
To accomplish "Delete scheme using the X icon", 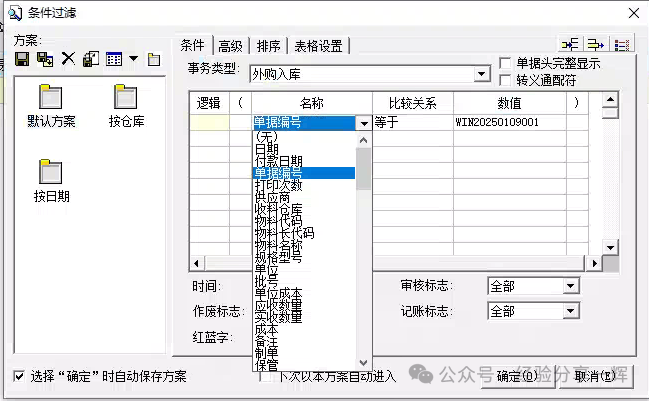I will tap(68, 59).
